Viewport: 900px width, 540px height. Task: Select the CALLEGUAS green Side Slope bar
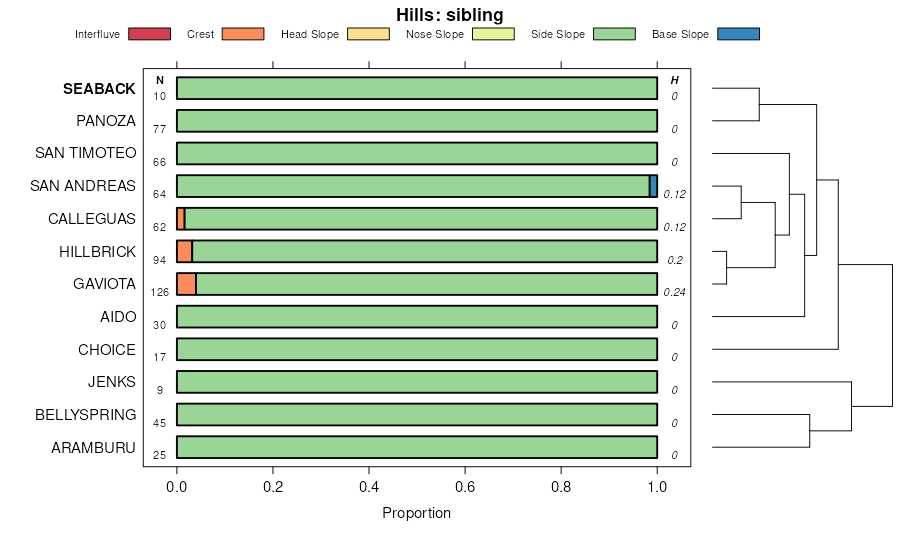click(x=420, y=219)
